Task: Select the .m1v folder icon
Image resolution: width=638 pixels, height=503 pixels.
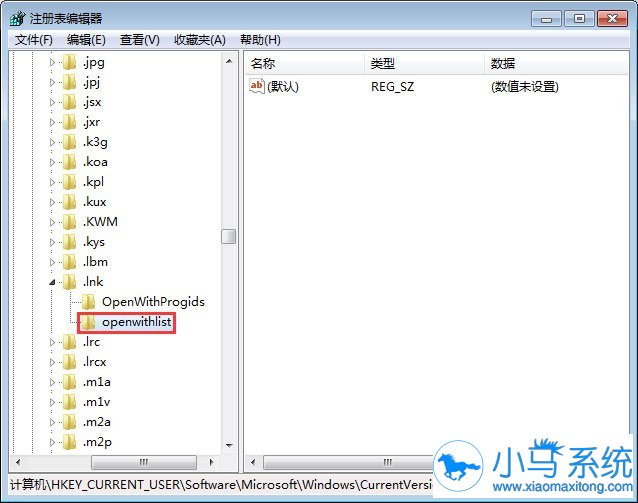Action: [x=69, y=402]
